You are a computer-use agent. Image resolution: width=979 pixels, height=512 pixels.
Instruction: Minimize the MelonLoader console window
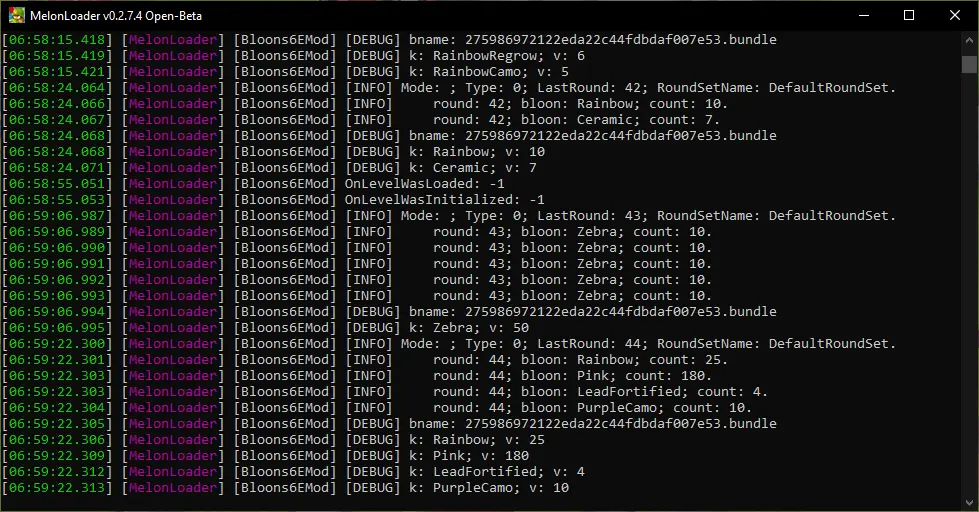(863, 16)
